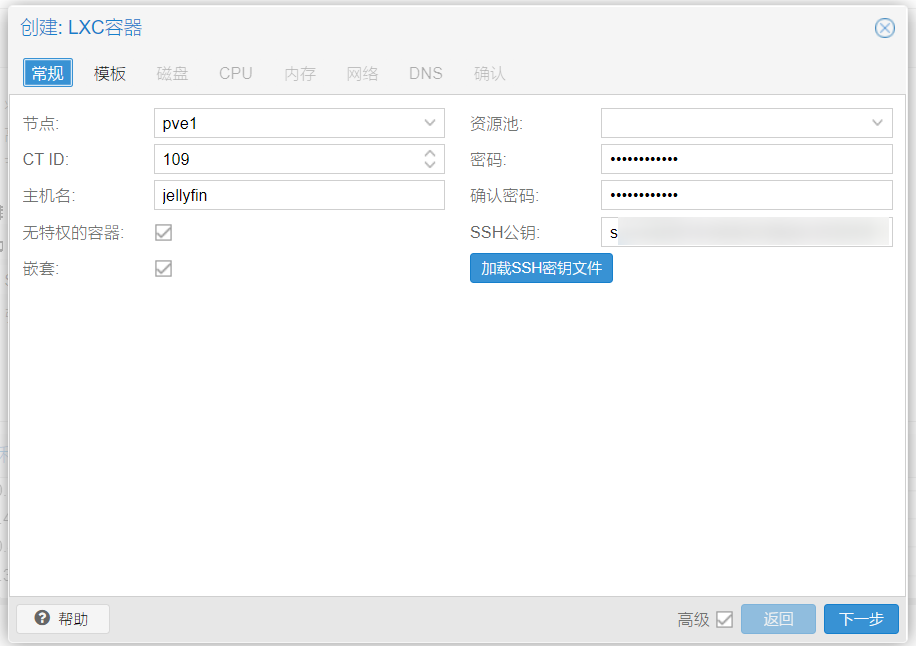Click the 帮助 button
916x646 pixels.
[x=62, y=618]
